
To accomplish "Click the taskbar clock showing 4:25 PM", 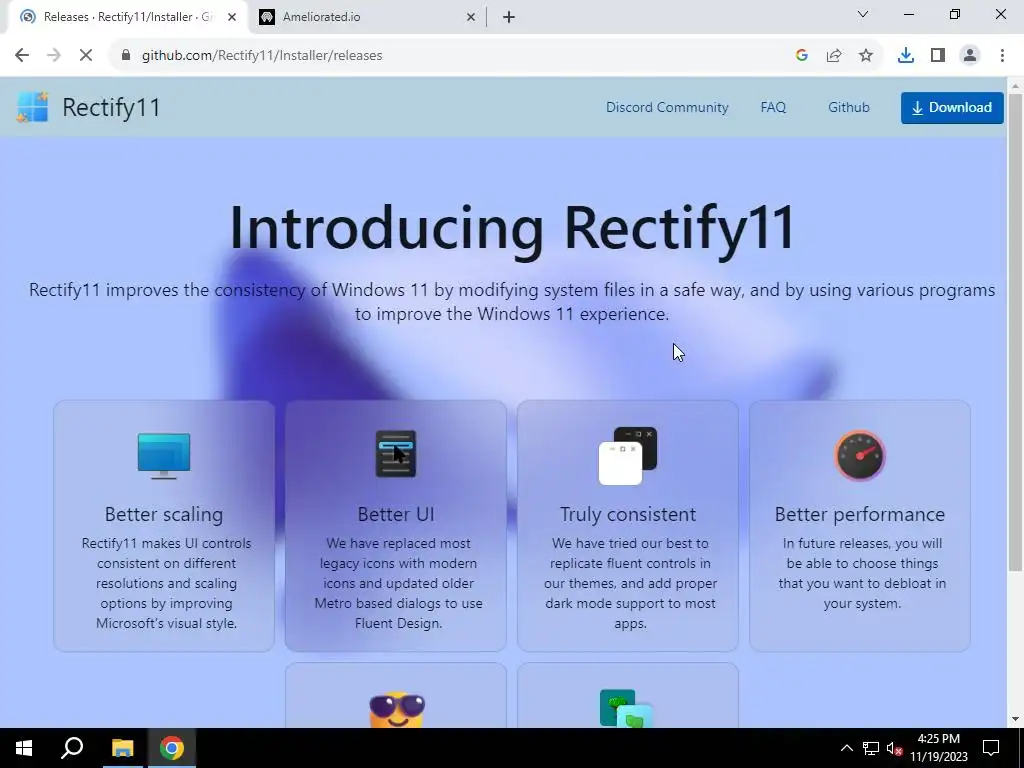I will (x=938, y=748).
